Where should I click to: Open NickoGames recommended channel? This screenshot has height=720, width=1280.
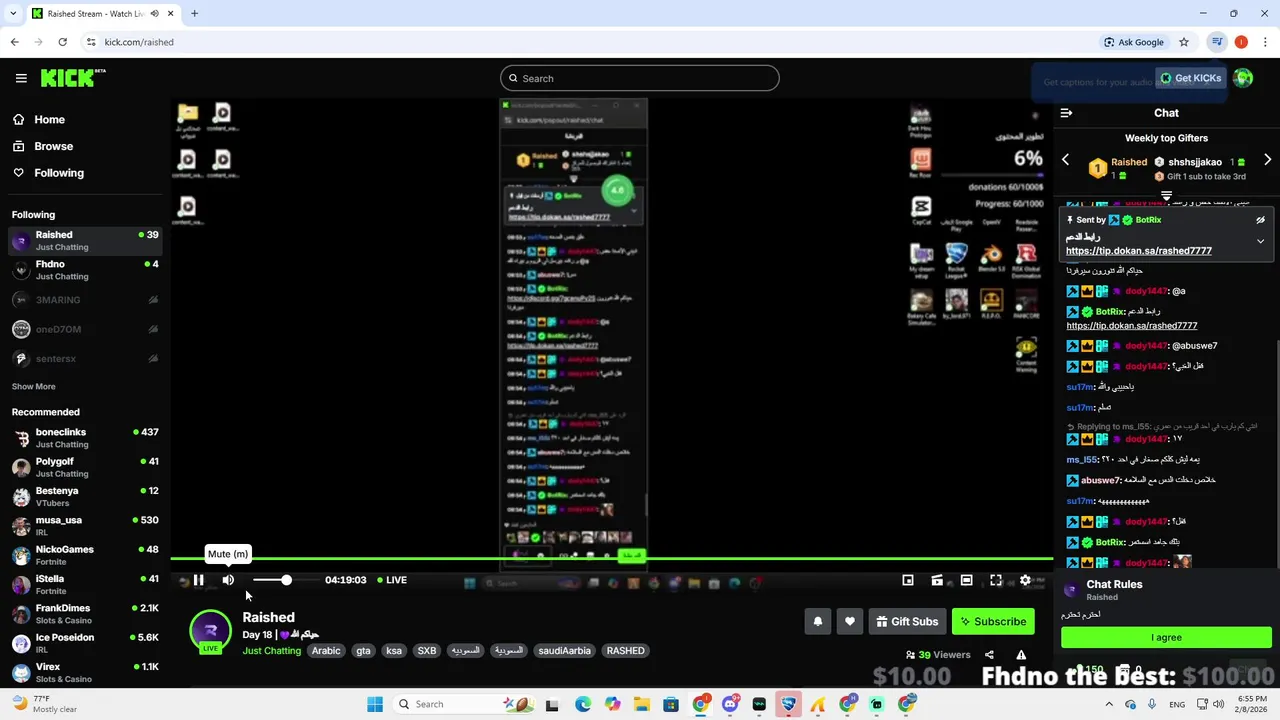point(85,555)
